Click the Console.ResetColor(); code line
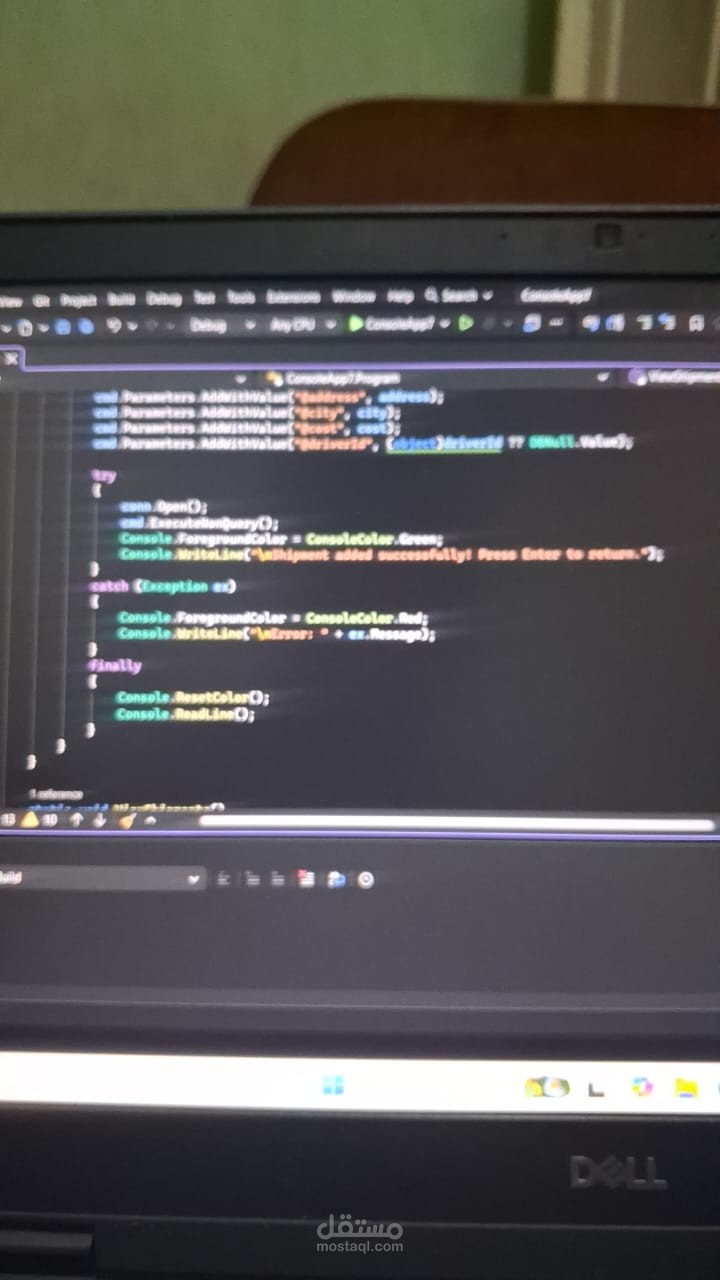This screenshot has height=1280, width=720. 193,697
